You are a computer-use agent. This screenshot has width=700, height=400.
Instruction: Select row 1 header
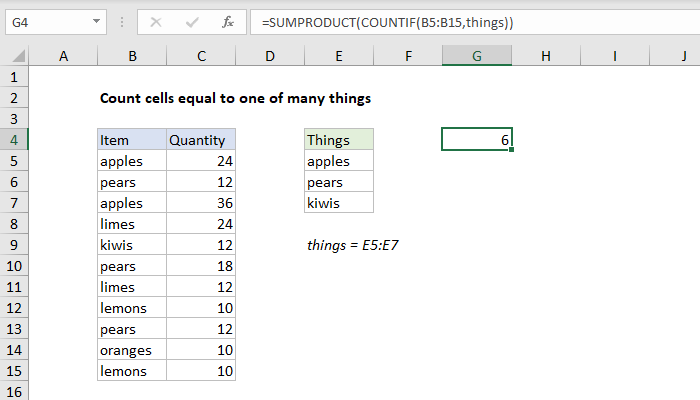14,77
